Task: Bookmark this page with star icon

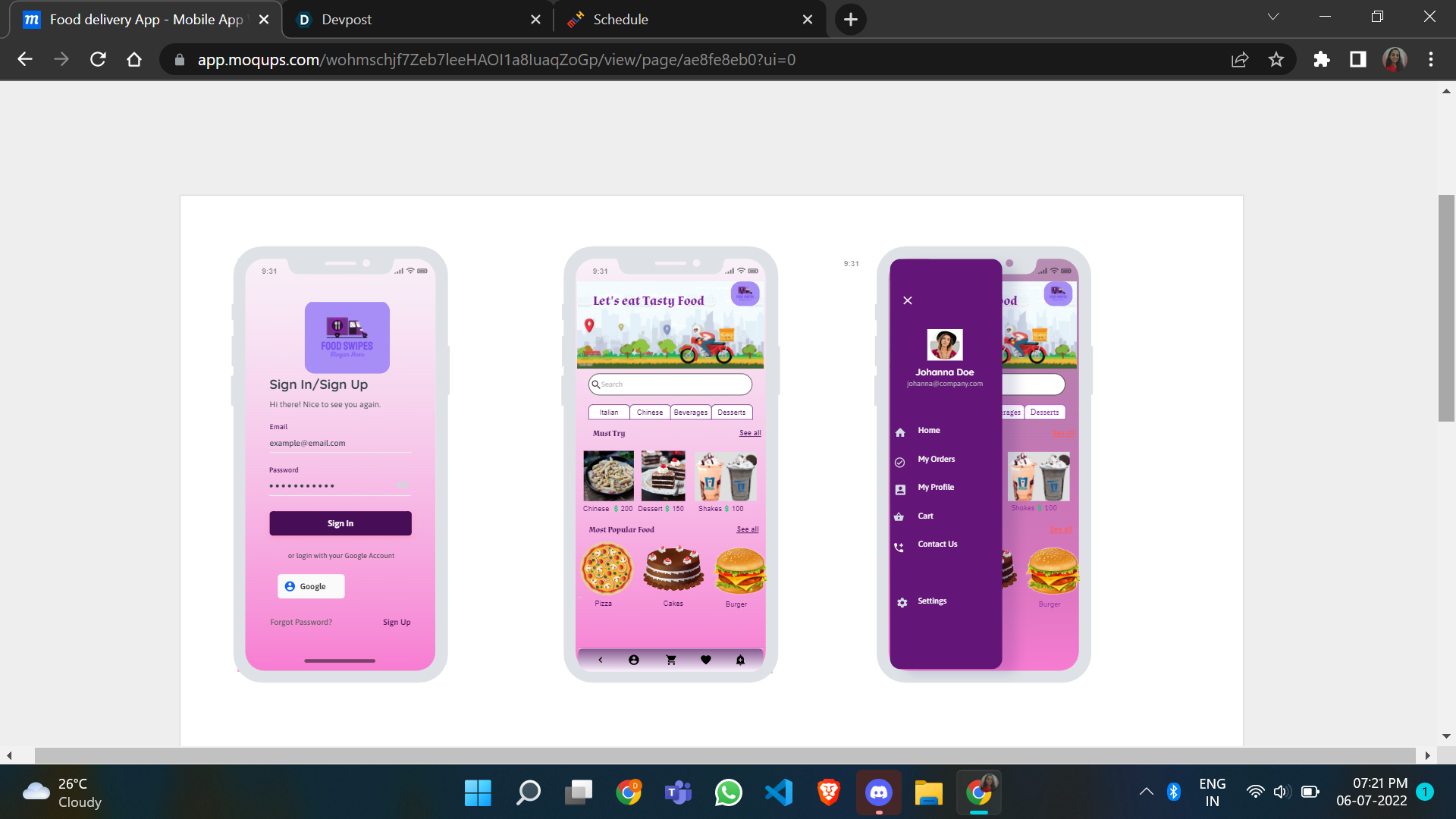Action: [1276, 59]
